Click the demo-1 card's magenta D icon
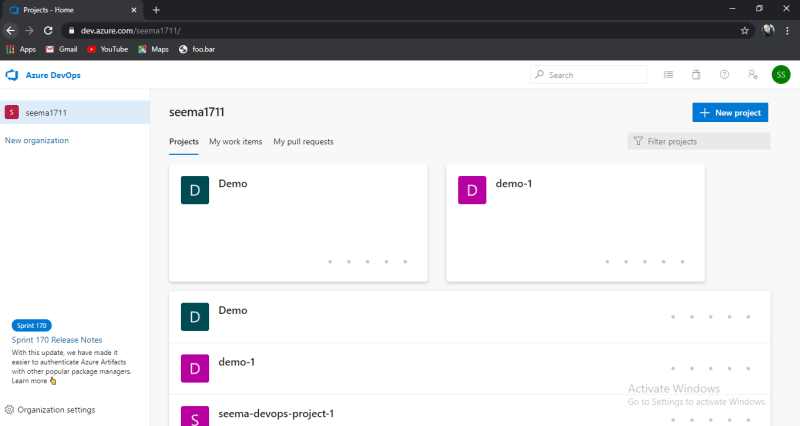The image size is (800, 426). [472, 190]
